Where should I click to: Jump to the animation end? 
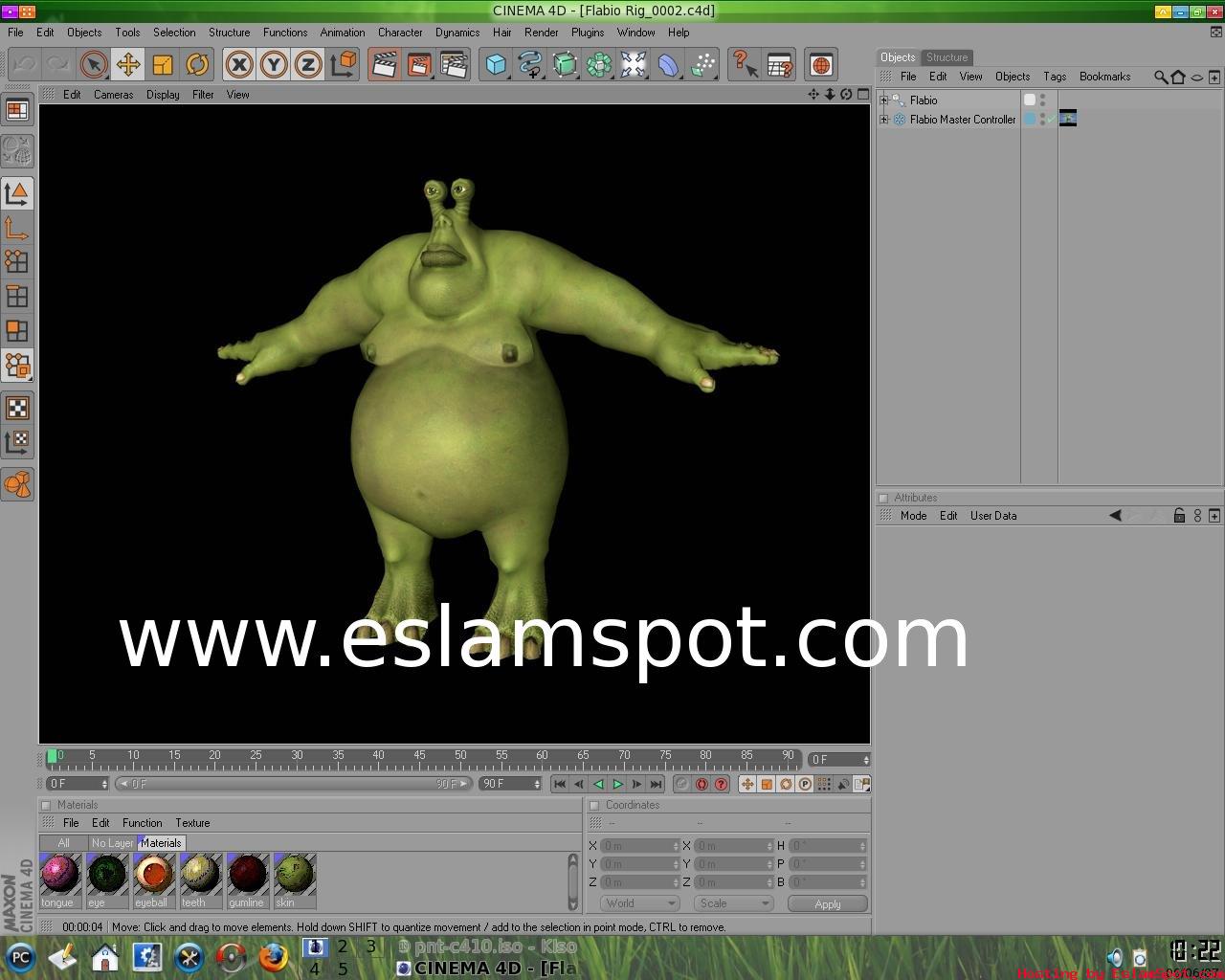coord(656,784)
